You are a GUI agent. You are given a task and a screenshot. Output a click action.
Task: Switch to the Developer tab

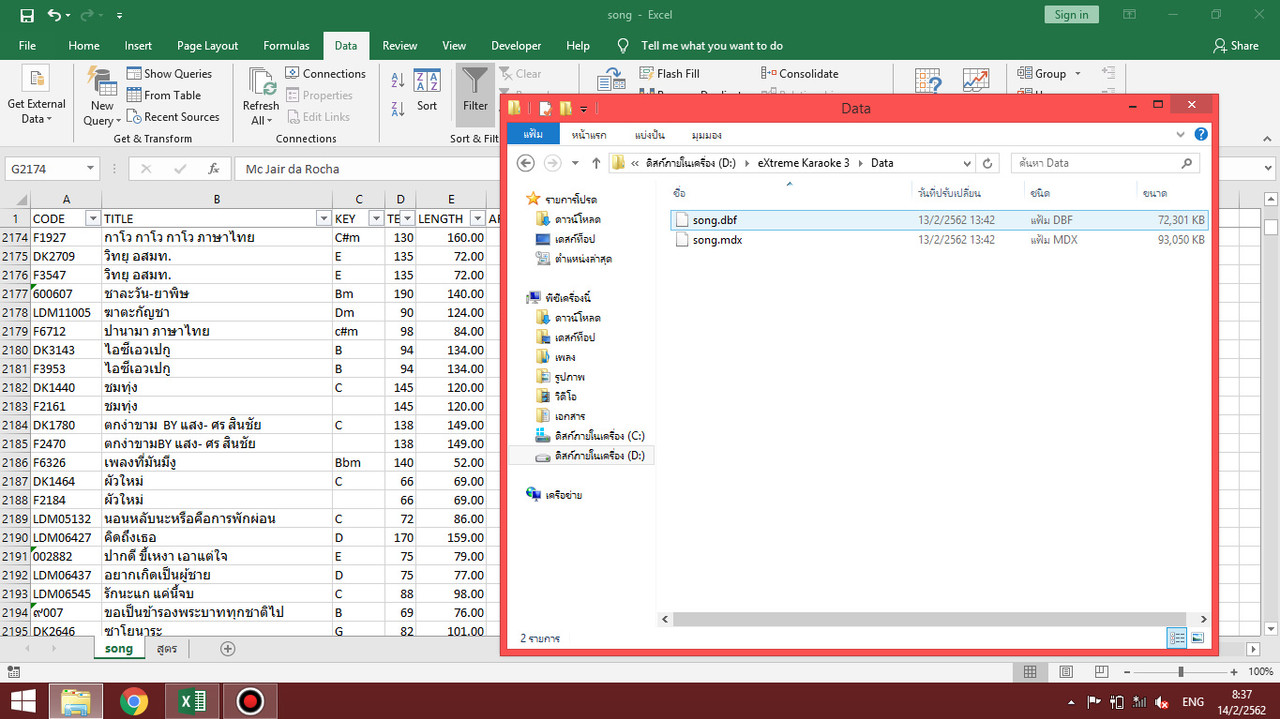click(x=516, y=45)
